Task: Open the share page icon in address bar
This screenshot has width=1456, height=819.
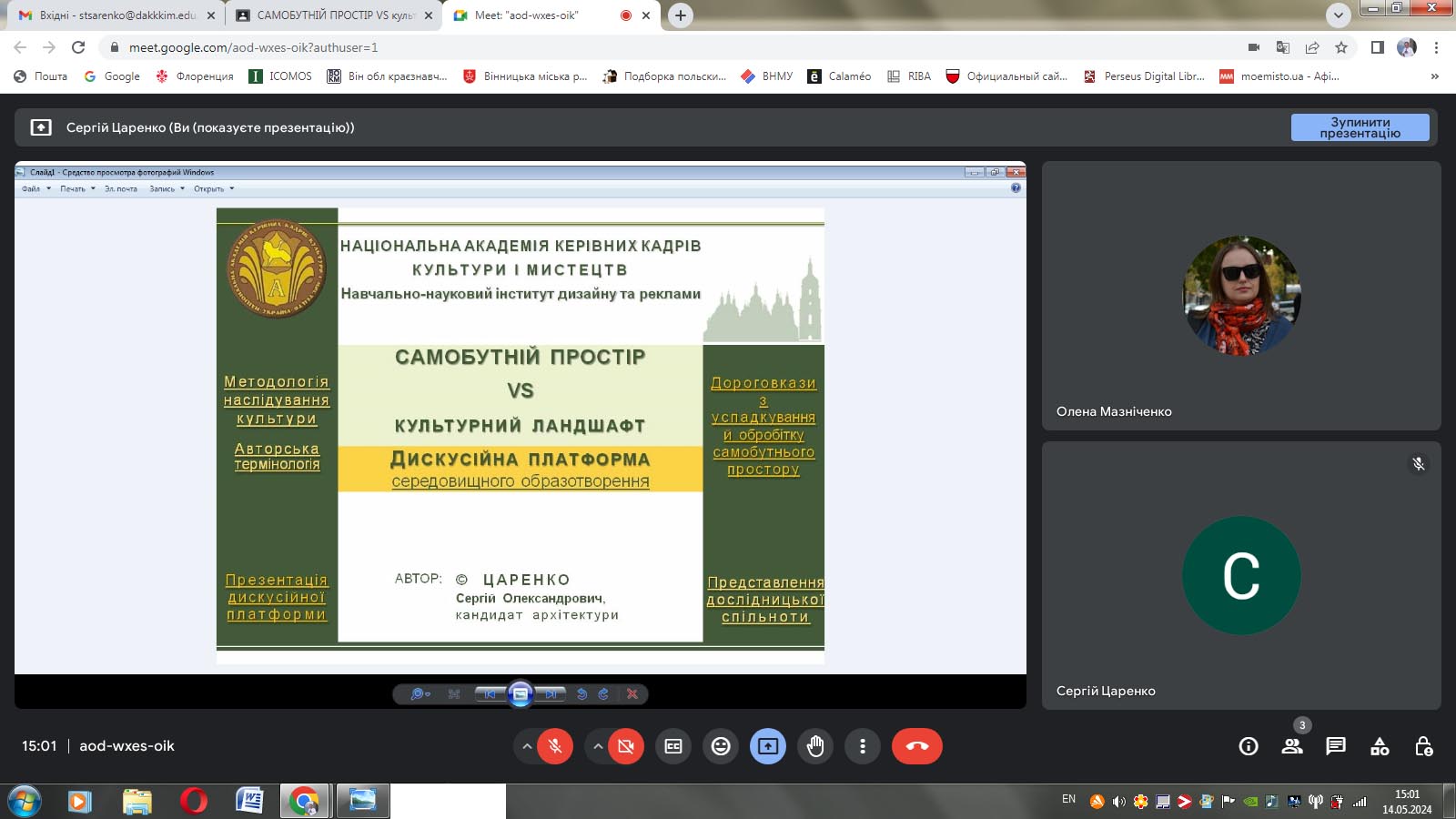Action: tap(1312, 47)
